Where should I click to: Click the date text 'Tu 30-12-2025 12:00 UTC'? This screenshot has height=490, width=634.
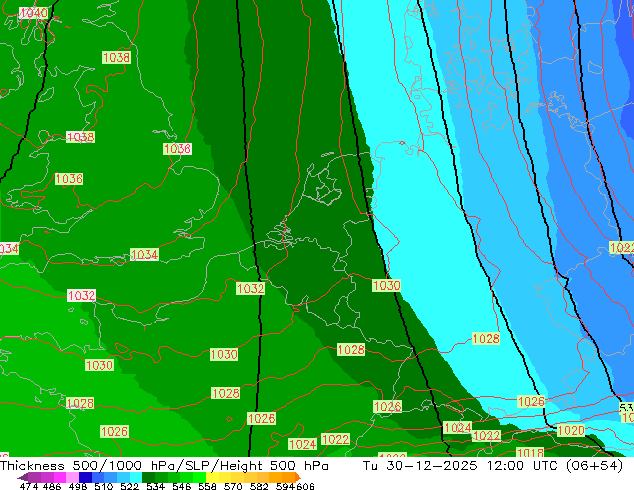pos(461,466)
